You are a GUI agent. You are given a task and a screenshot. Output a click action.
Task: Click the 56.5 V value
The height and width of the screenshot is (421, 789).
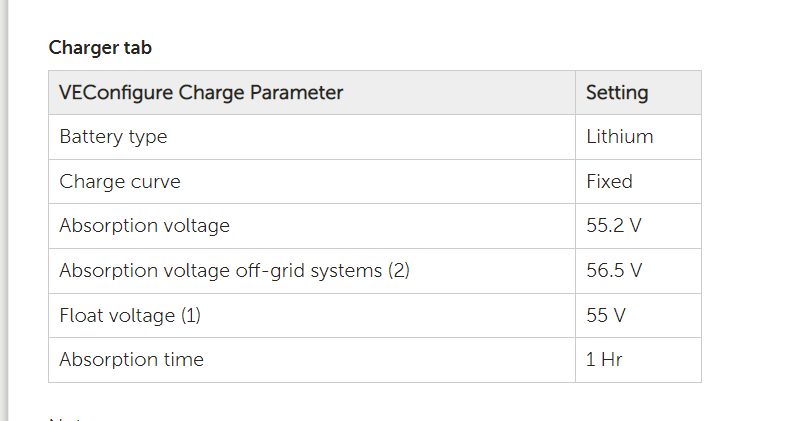click(x=614, y=271)
